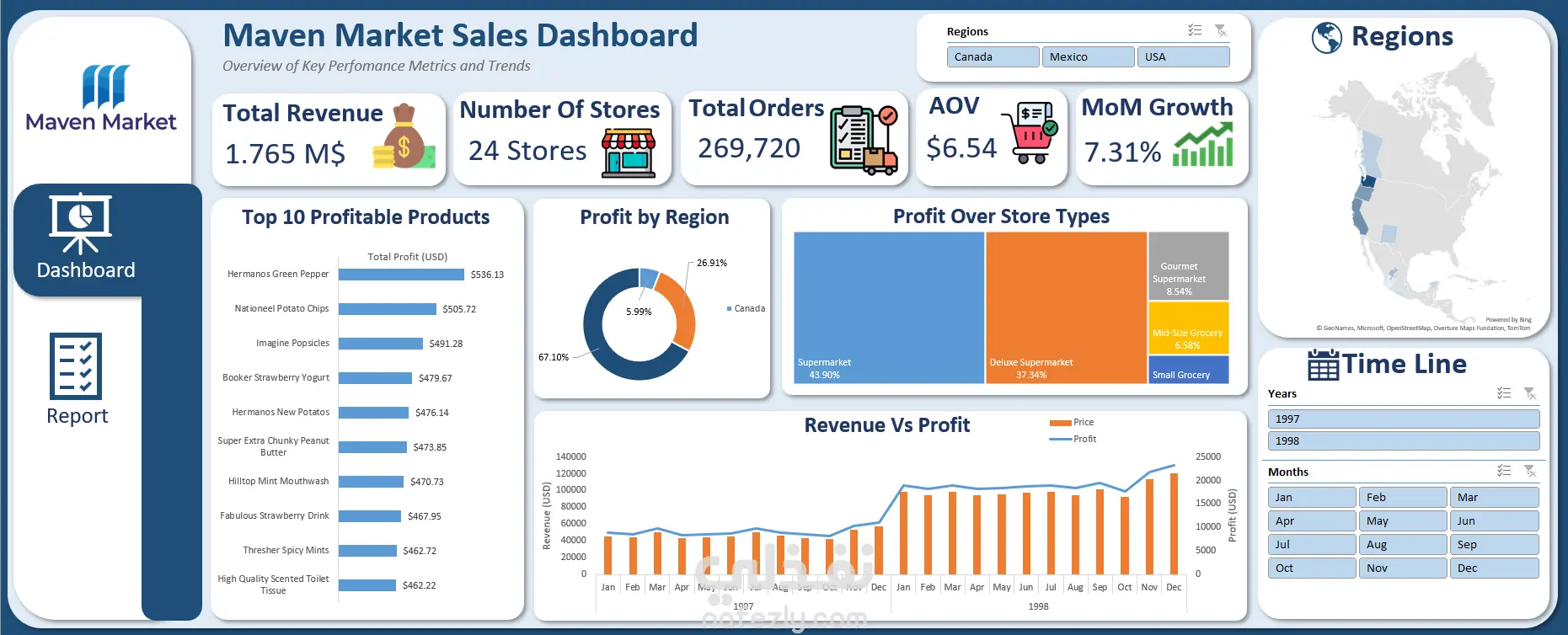Image resolution: width=1568 pixels, height=635 pixels.
Task: Click the Thresher Spicy Mints bar
Action: (x=367, y=551)
